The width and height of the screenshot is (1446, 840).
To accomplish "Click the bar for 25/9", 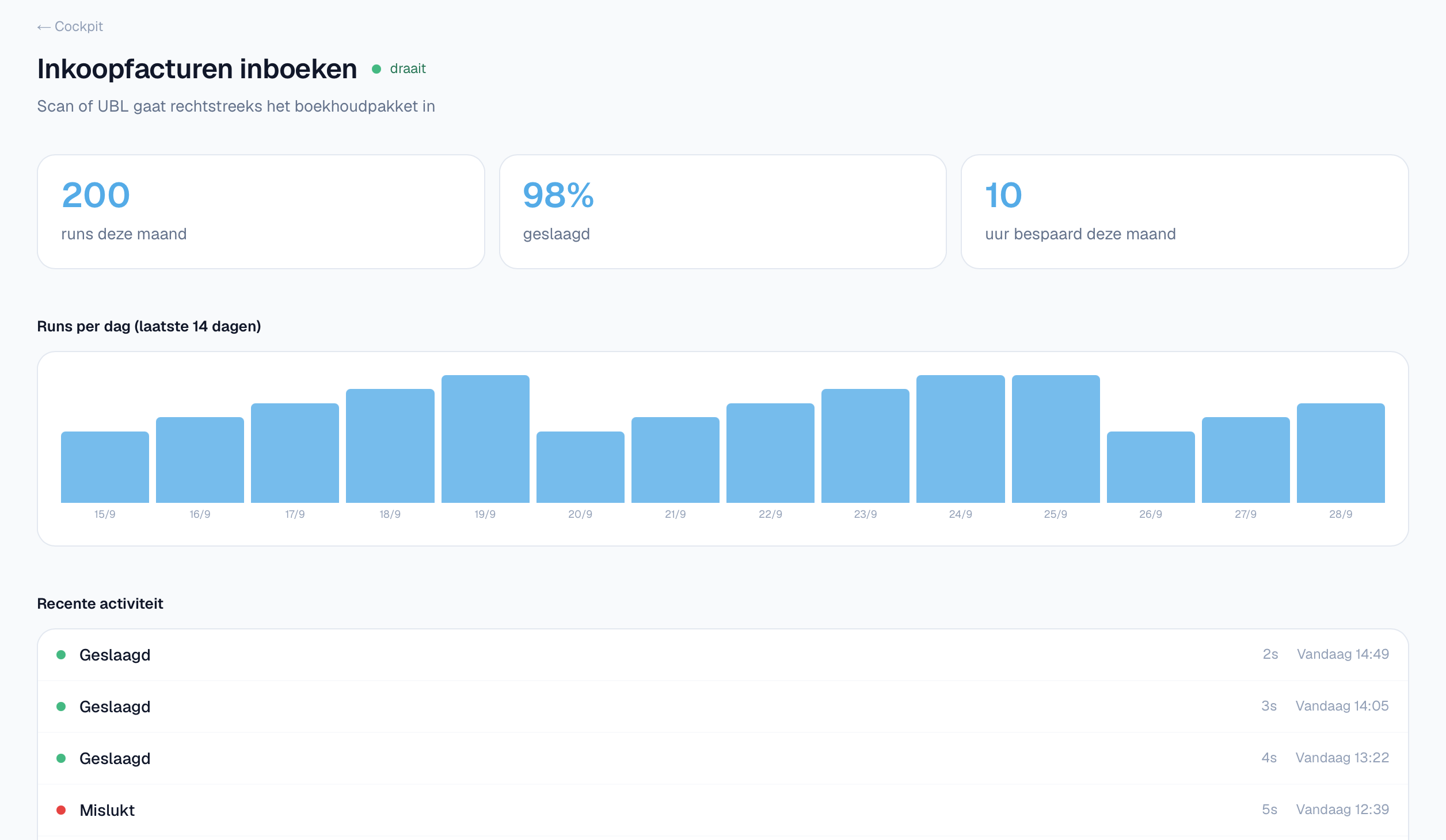I will [1056, 439].
